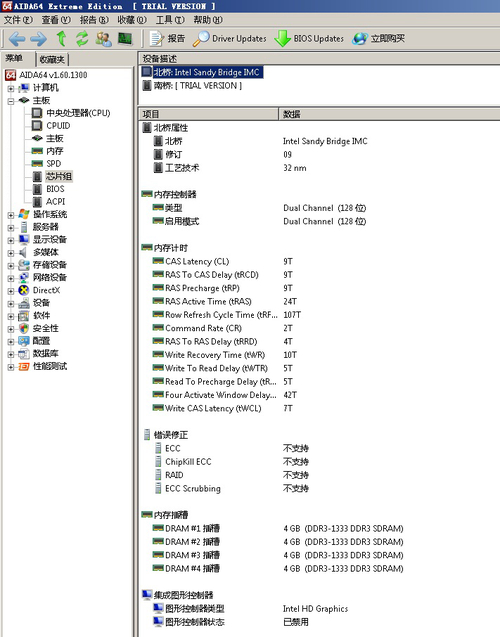Select the 内存 memory tree item
The image size is (500, 637).
point(54,151)
